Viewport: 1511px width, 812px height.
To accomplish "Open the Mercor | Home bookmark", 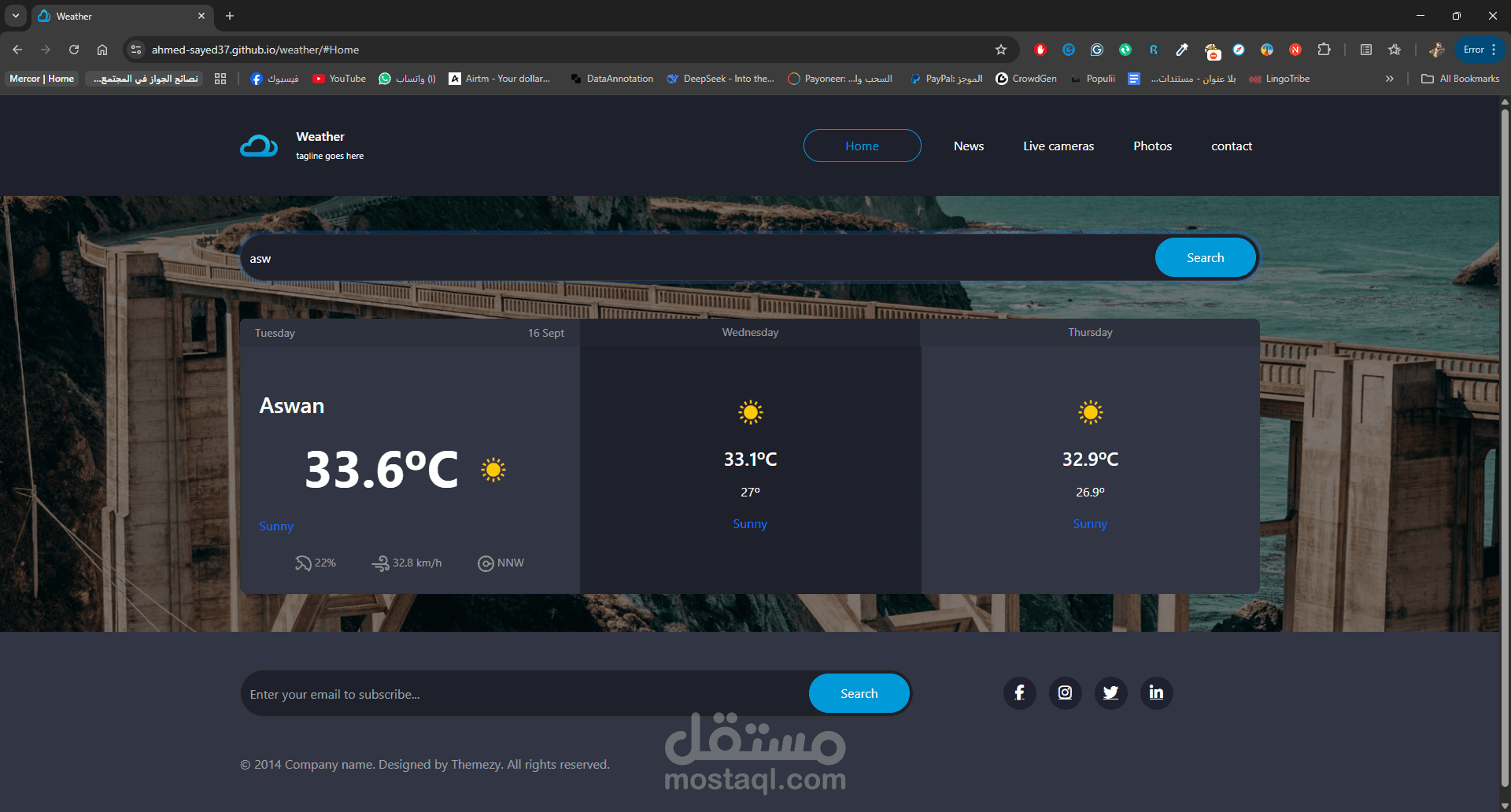I will [42, 79].
